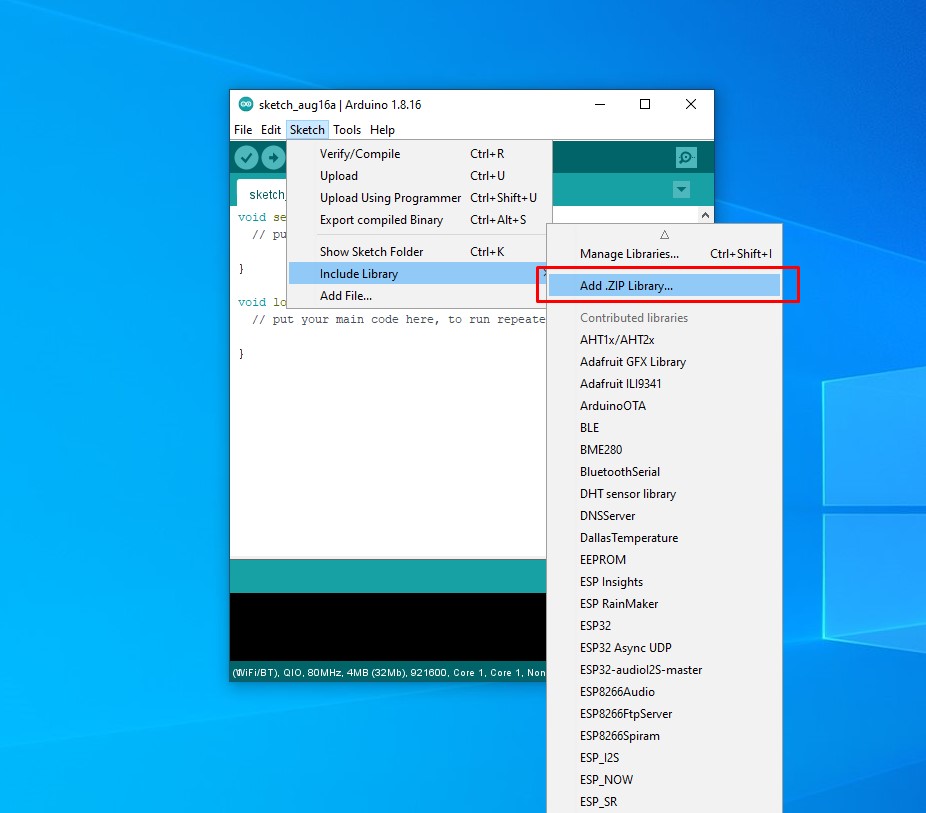Click the Verify checkmark toolbar icon
The height and width of the screenshot is (813, 926).
click(x=246, y=158)
